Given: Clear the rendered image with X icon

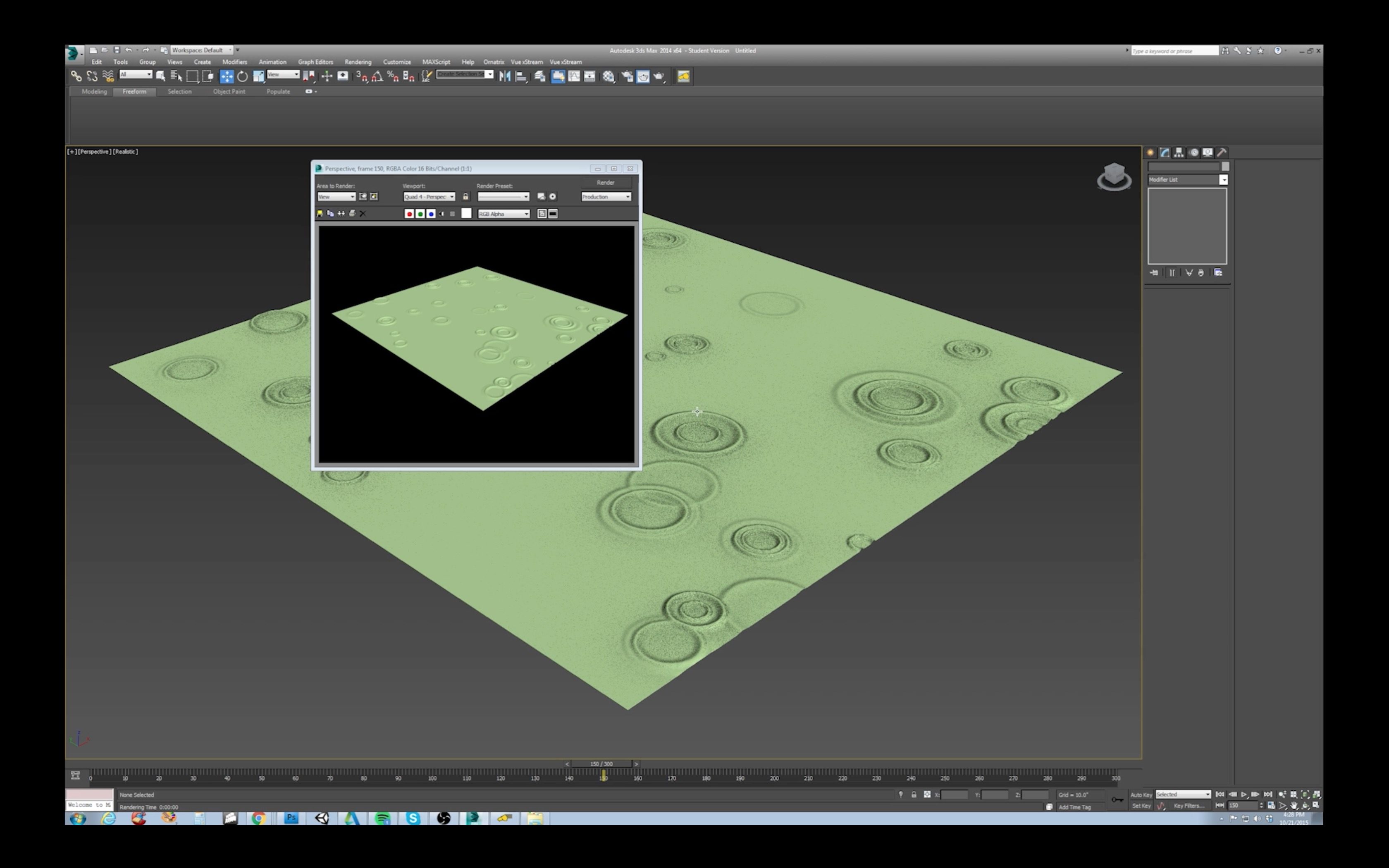Looking at the screenshot, I should [x=363, y=214].
